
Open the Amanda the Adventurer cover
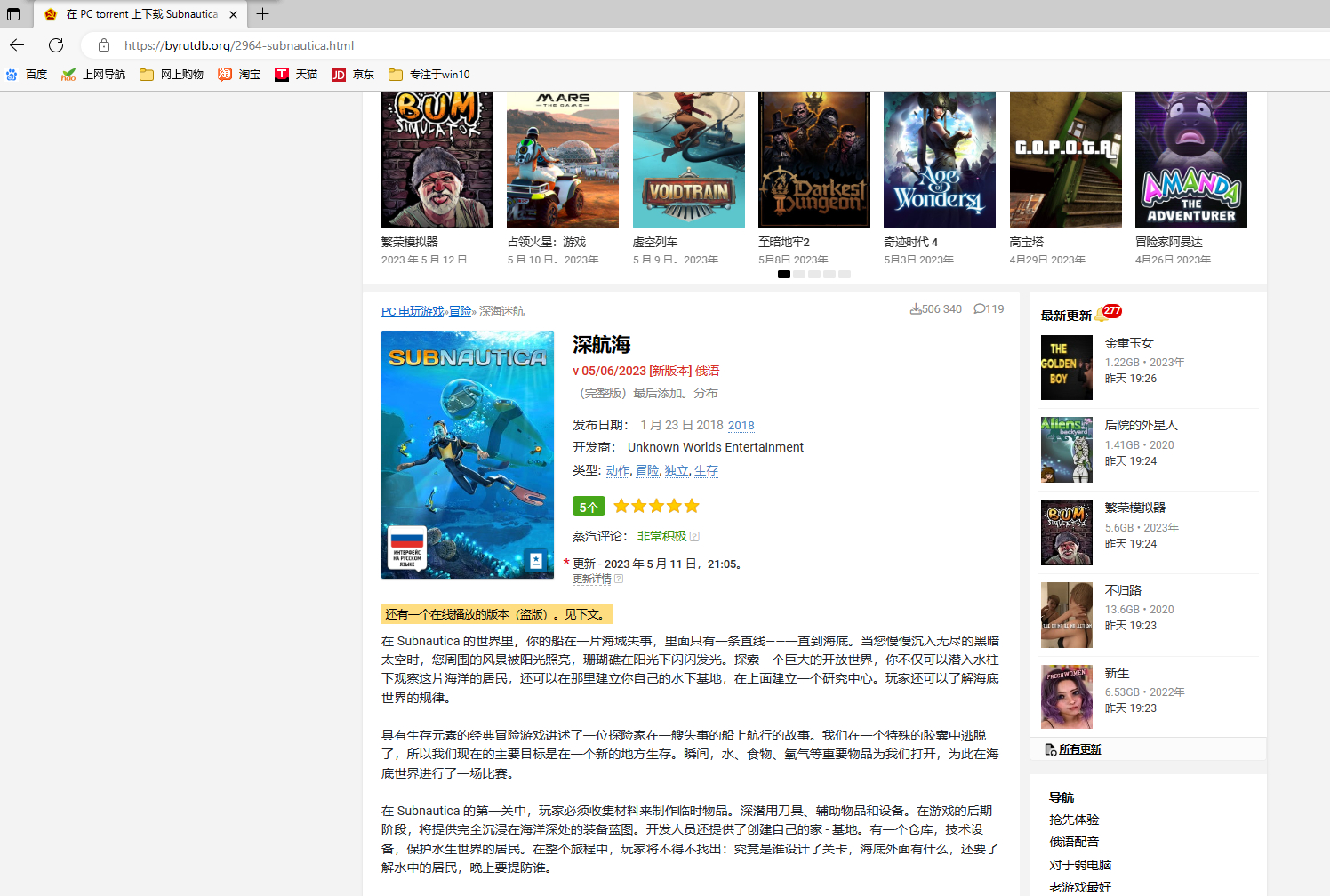pyautogui.click(x=1191, y=160)
